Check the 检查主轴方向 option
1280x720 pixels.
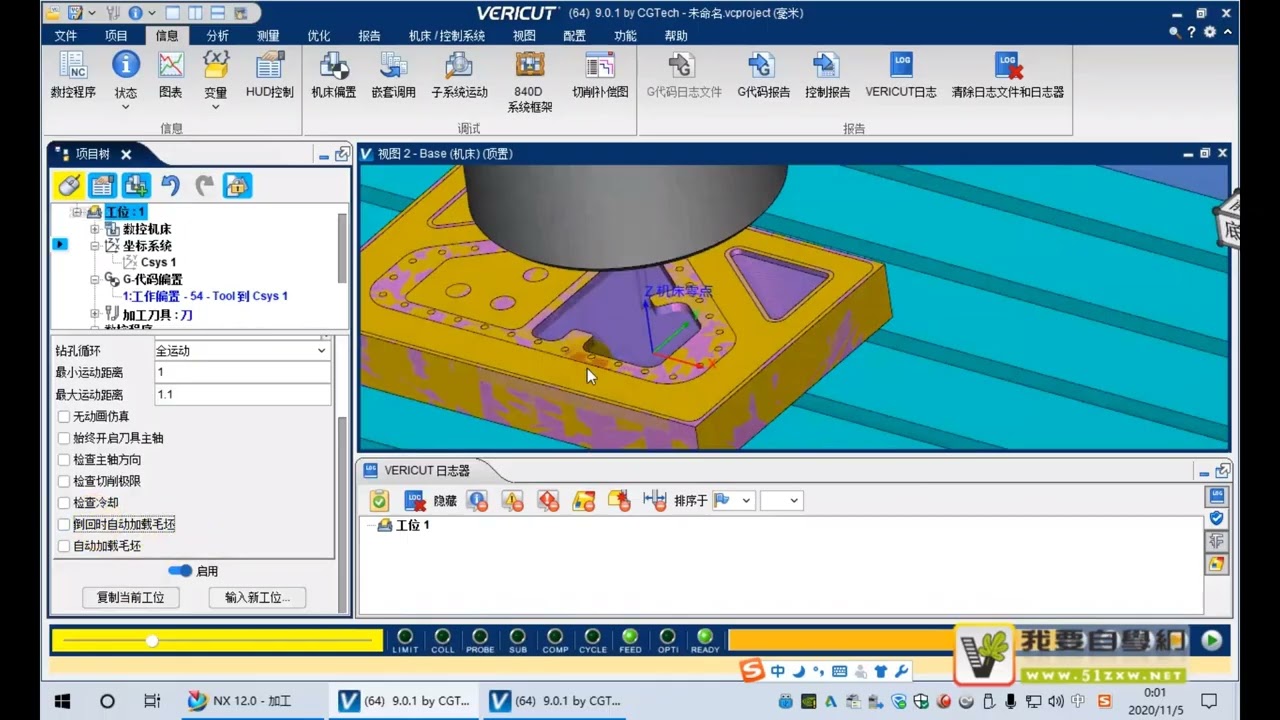pyautogui.click(x=65, y=460)
